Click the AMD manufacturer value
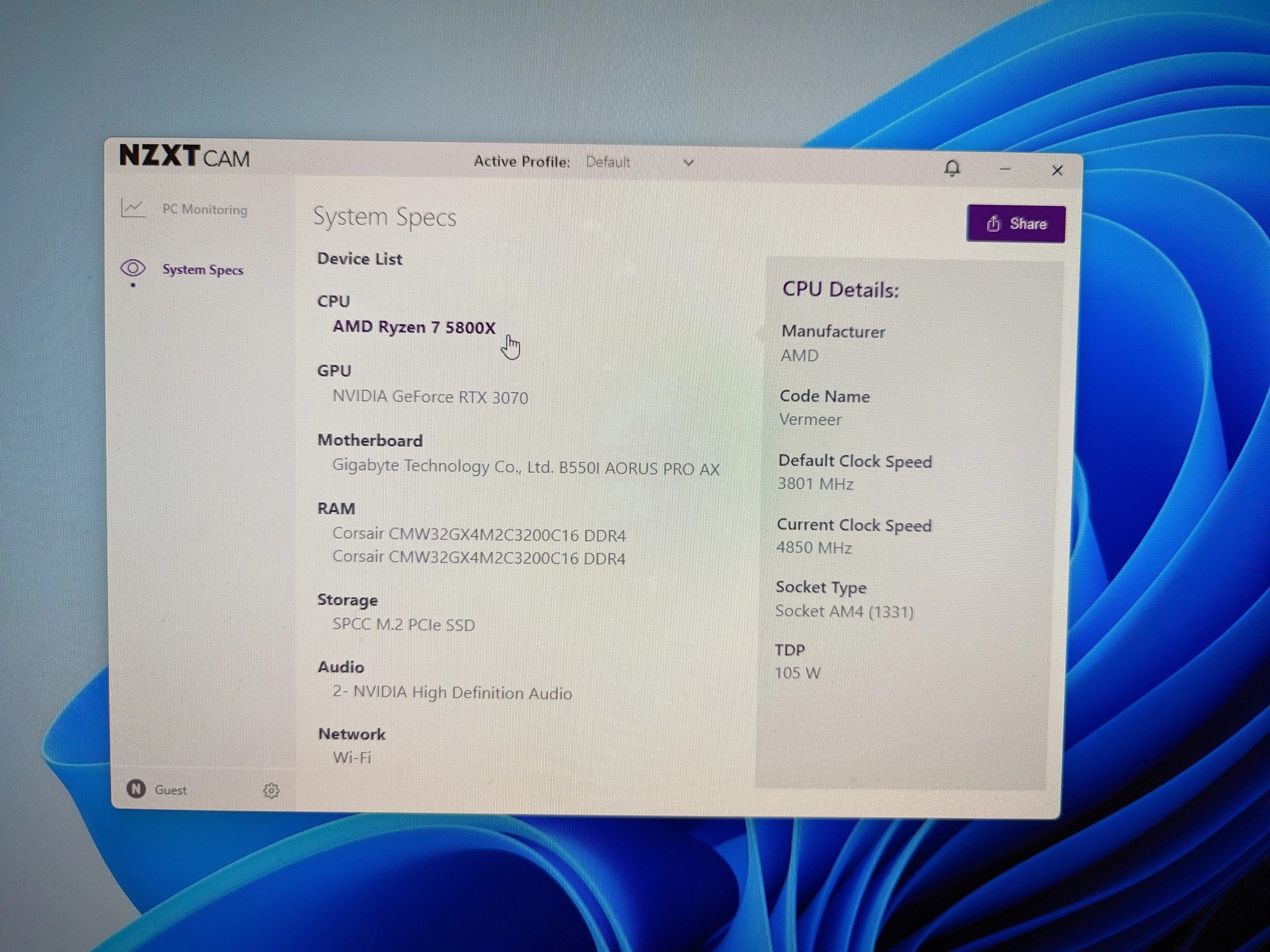Viewport: 1270px width, 952px height. [799, 356]
